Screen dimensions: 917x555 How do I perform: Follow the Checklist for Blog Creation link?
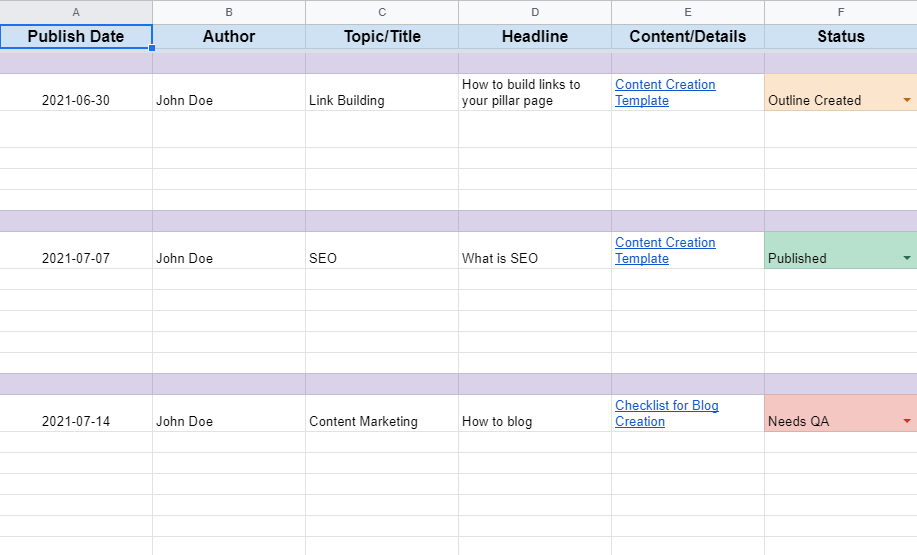pos(666,413)
